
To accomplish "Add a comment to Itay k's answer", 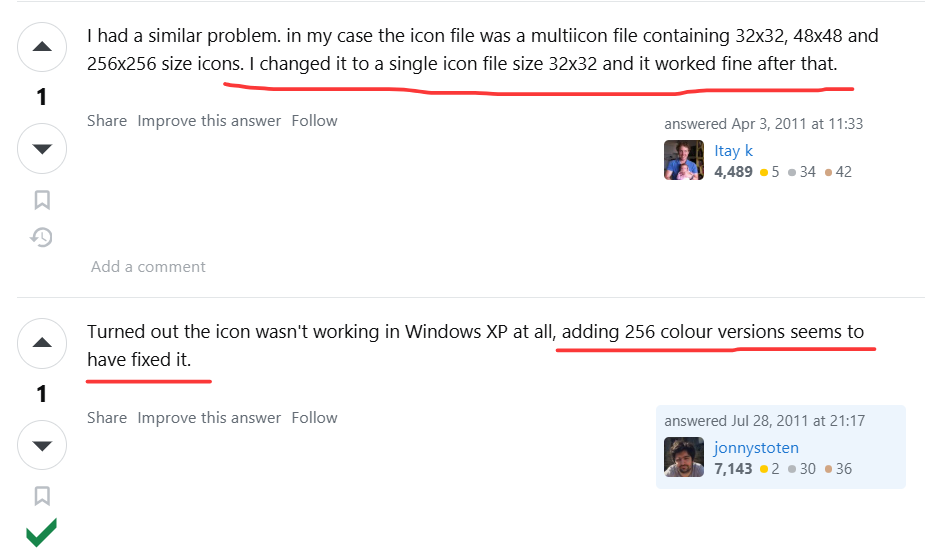I will [148, 266].
